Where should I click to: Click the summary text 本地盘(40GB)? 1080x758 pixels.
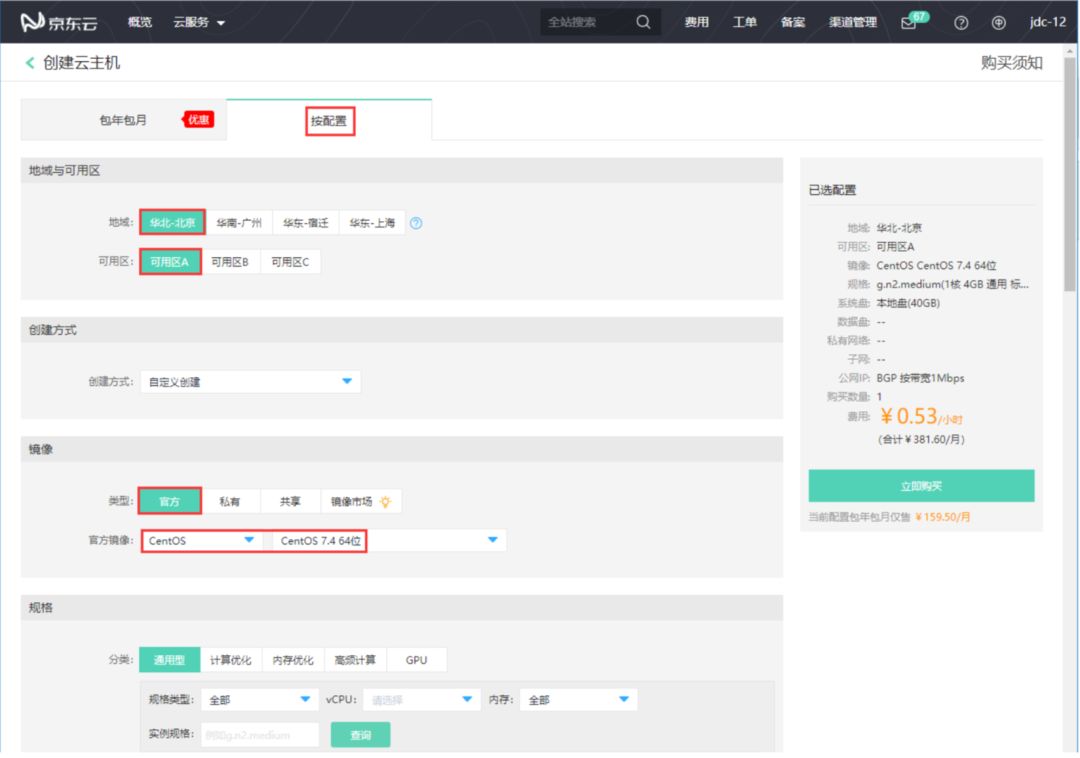click(908, 304)
